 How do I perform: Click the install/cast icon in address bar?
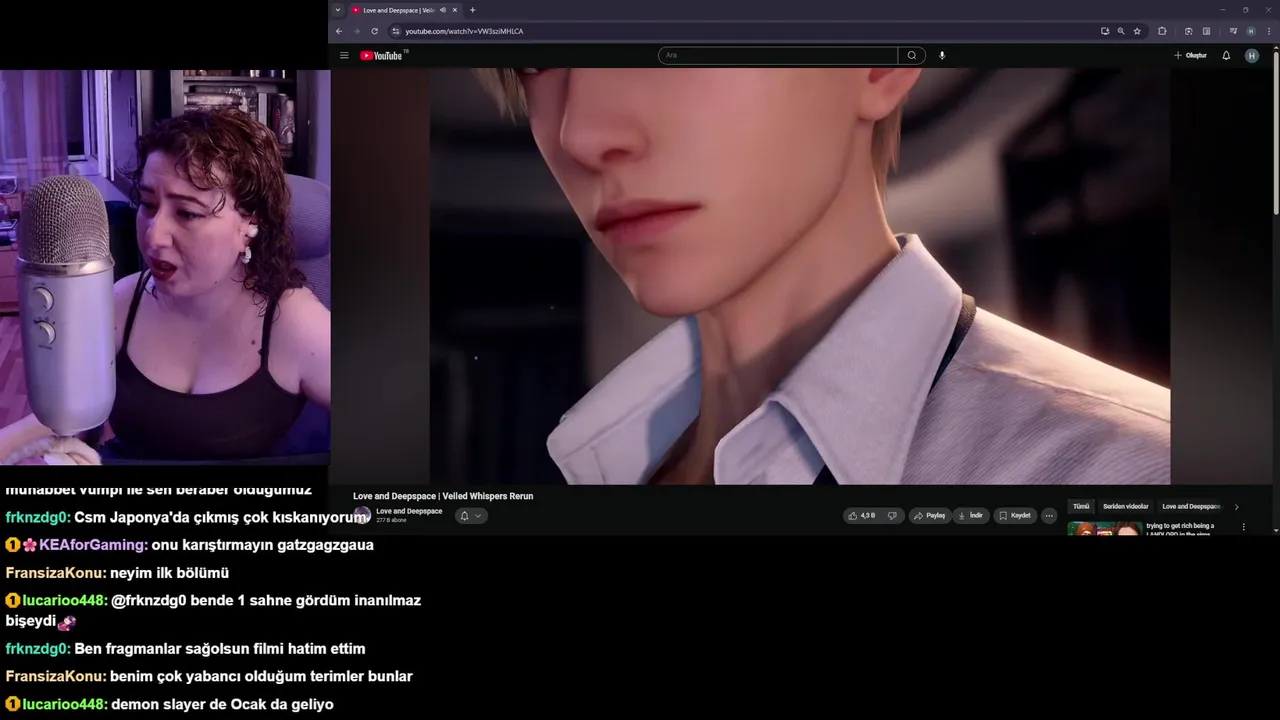click(x=1105, y=31)
